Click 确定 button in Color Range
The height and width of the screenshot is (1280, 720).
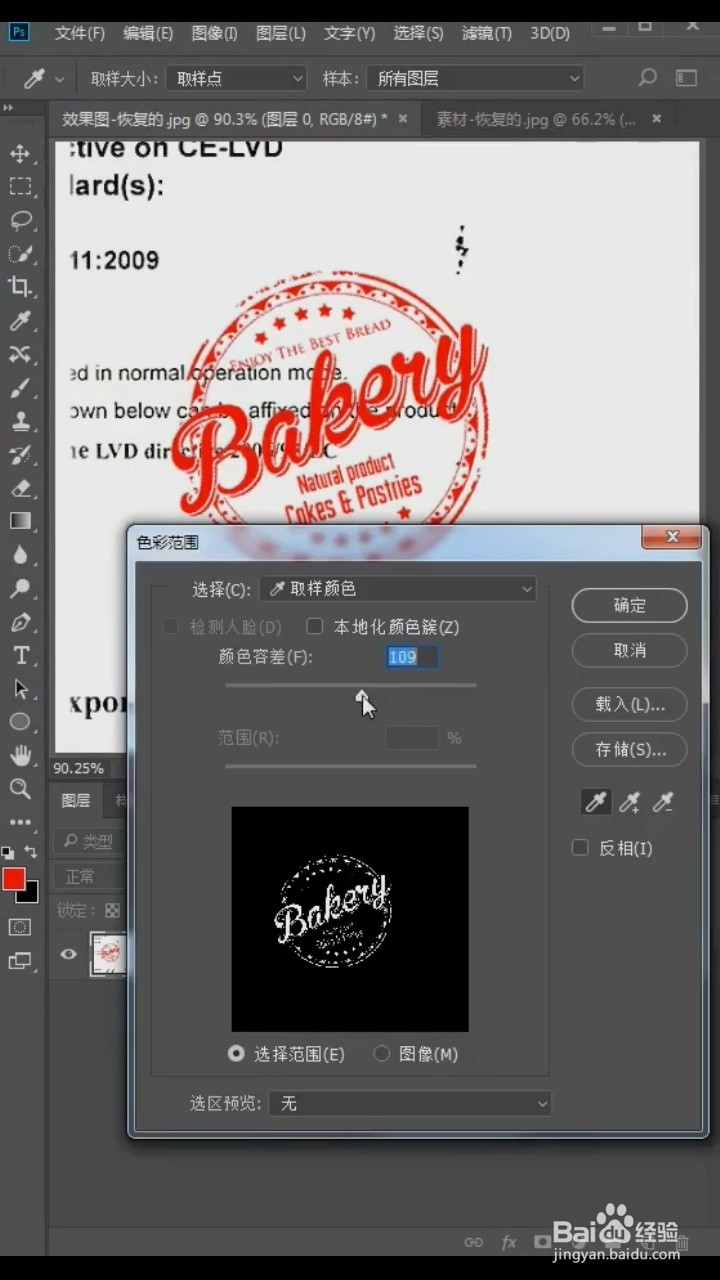coord(630,605)
